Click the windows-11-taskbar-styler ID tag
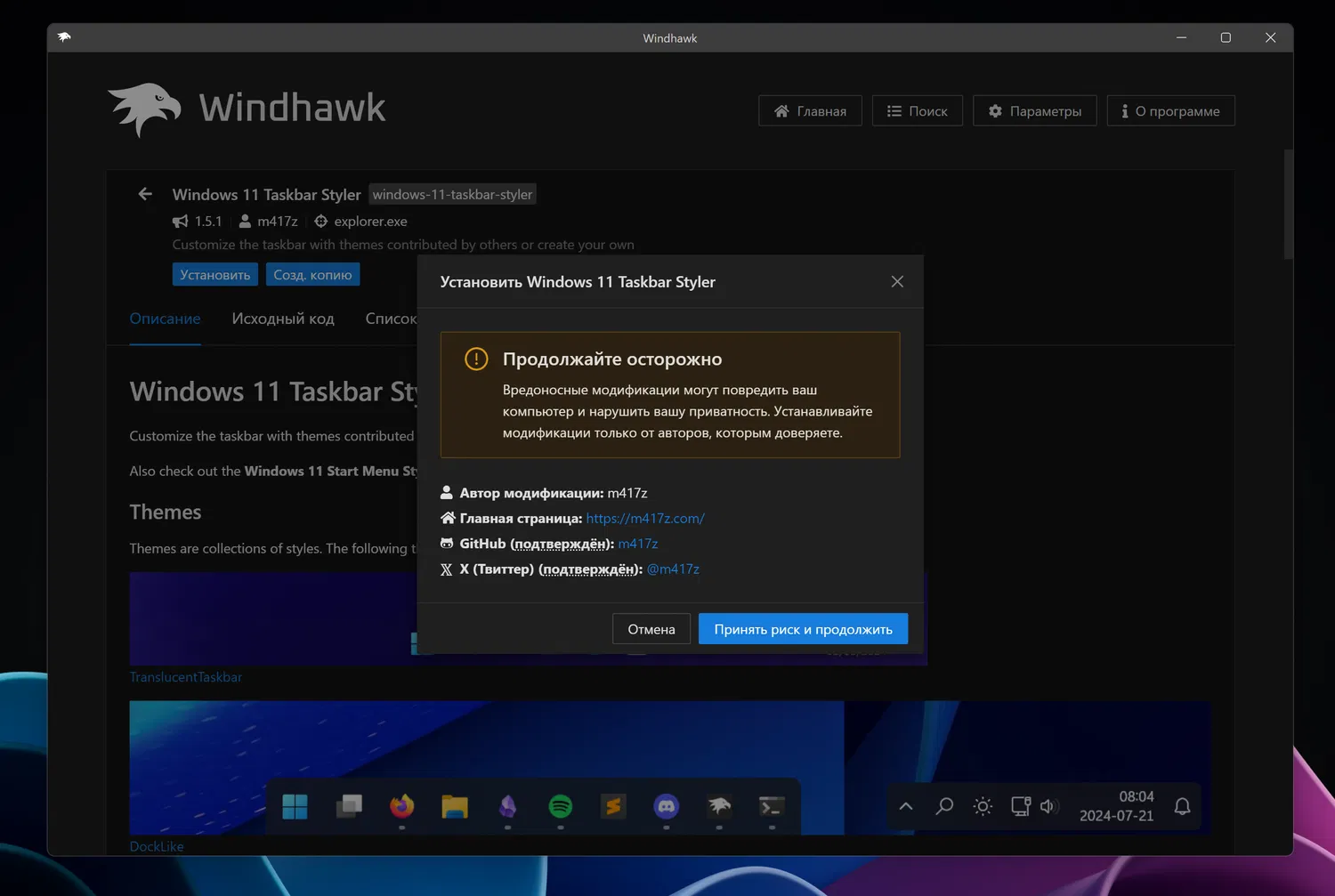The image size is (1335, 896). pos(452,195)
